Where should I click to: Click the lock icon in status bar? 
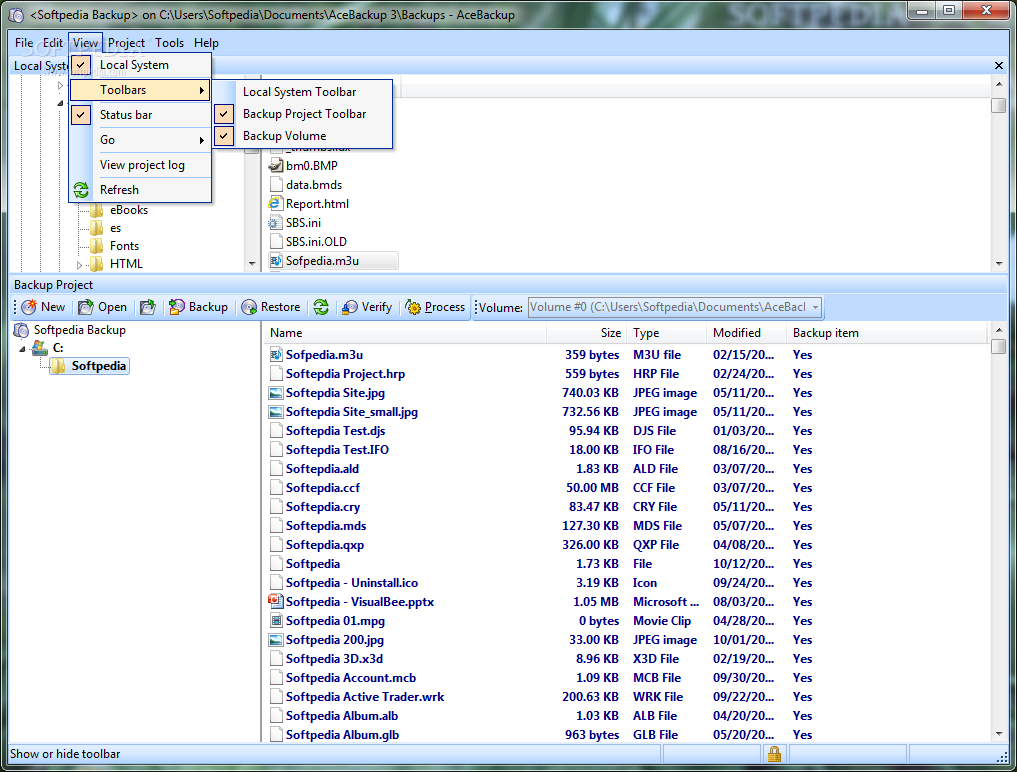click(774, 754)
